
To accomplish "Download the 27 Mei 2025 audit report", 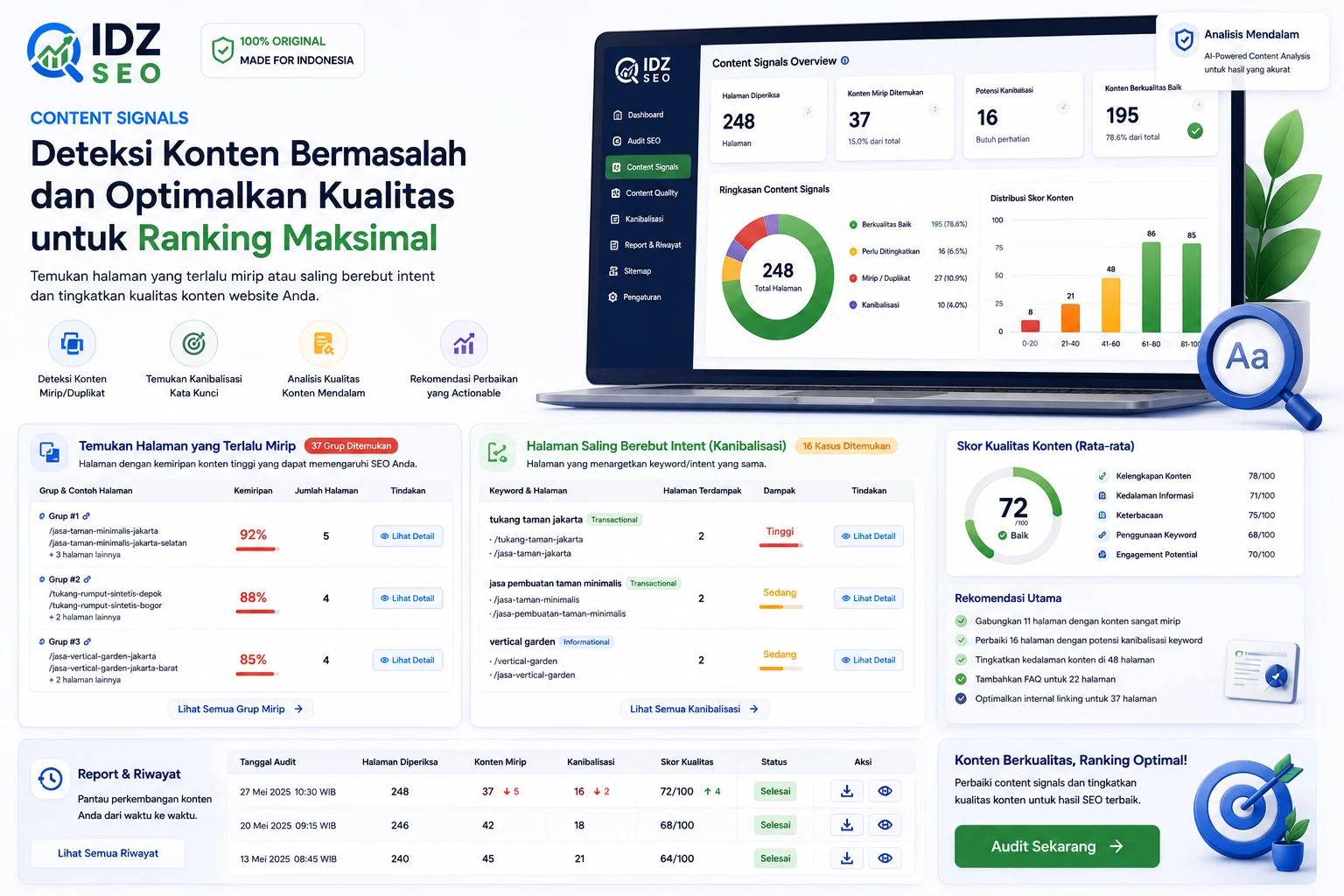I will pos(847,791).
